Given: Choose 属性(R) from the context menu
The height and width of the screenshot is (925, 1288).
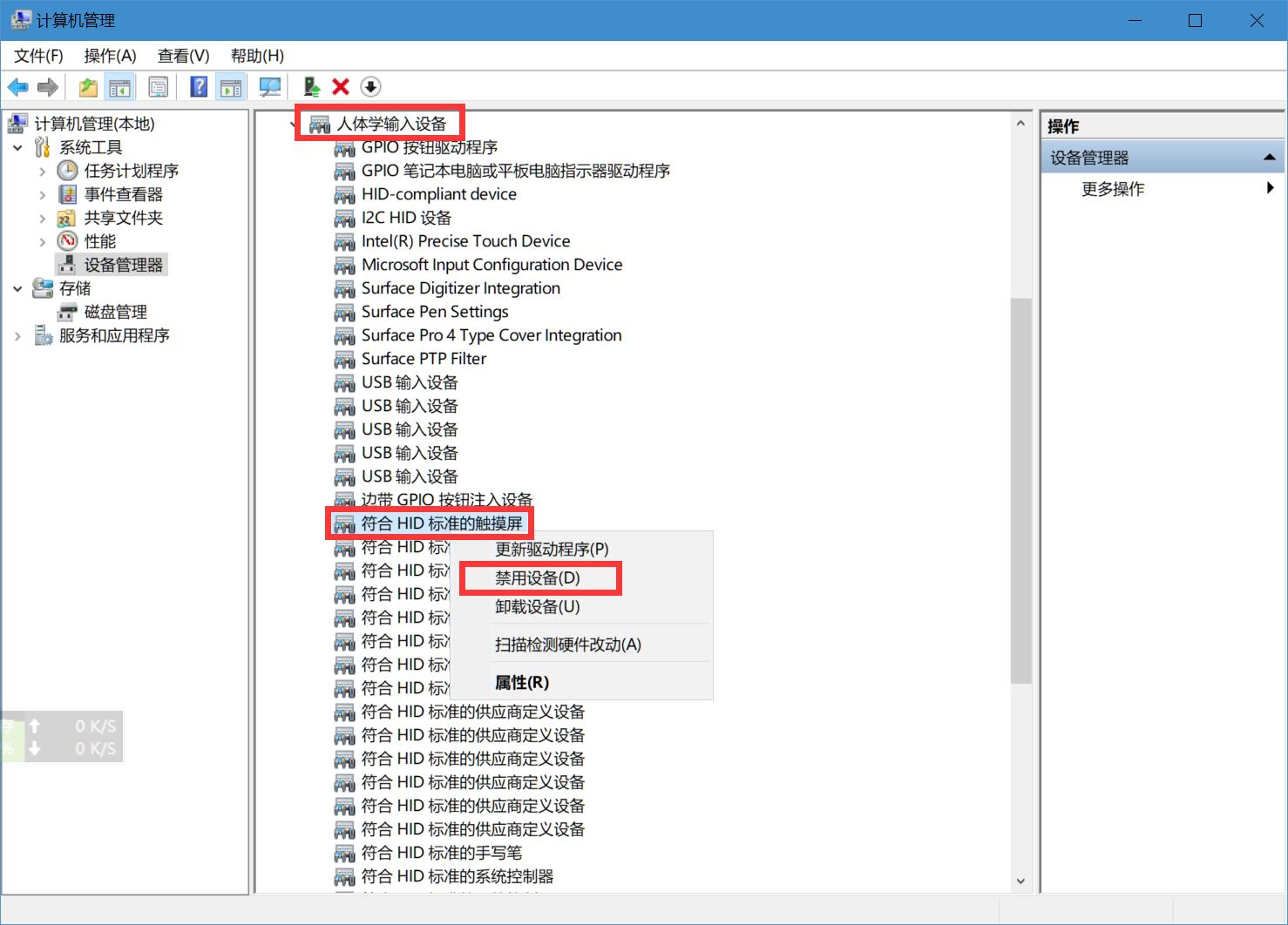Looking at the screenshot, I should tap(522, 683).
